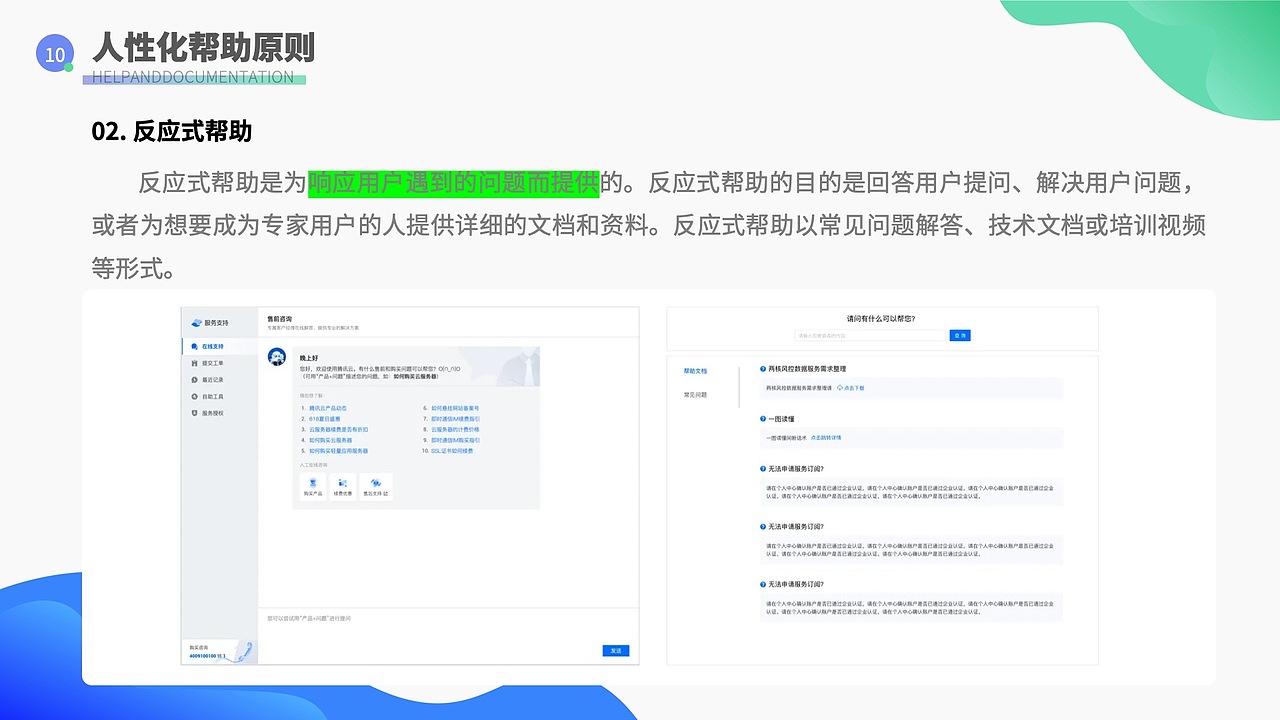Click the 服务支持 logo icon
Viewport: 1280px width, 720px height.
click(x=195, y=323)
